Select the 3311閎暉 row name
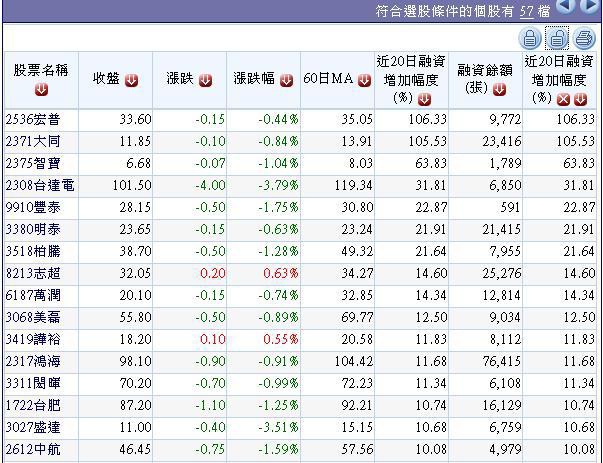Viewport: 603px width, 463px height. [33, 383]
